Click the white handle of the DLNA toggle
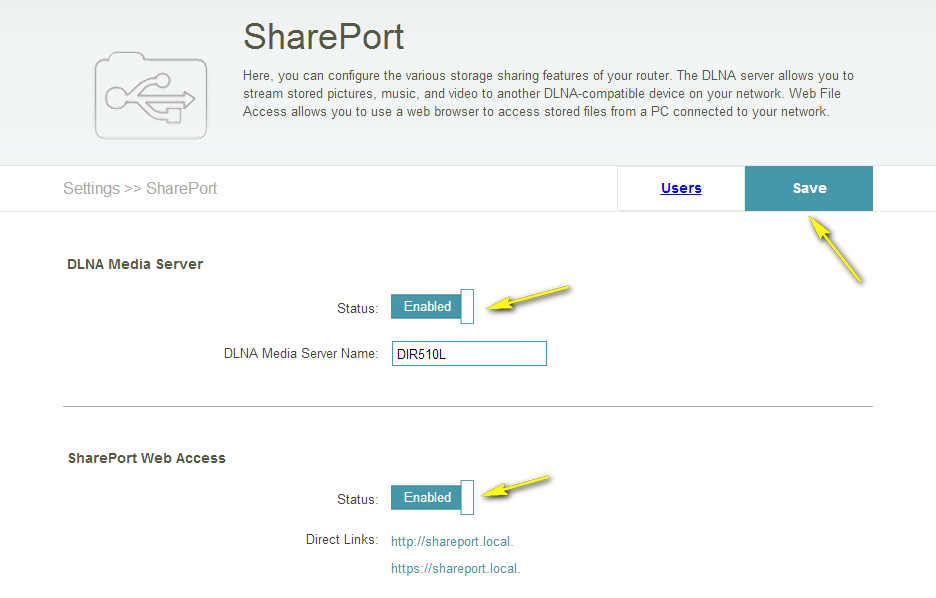The height and width of the screenshot is (598, 936). pos(467,307)
